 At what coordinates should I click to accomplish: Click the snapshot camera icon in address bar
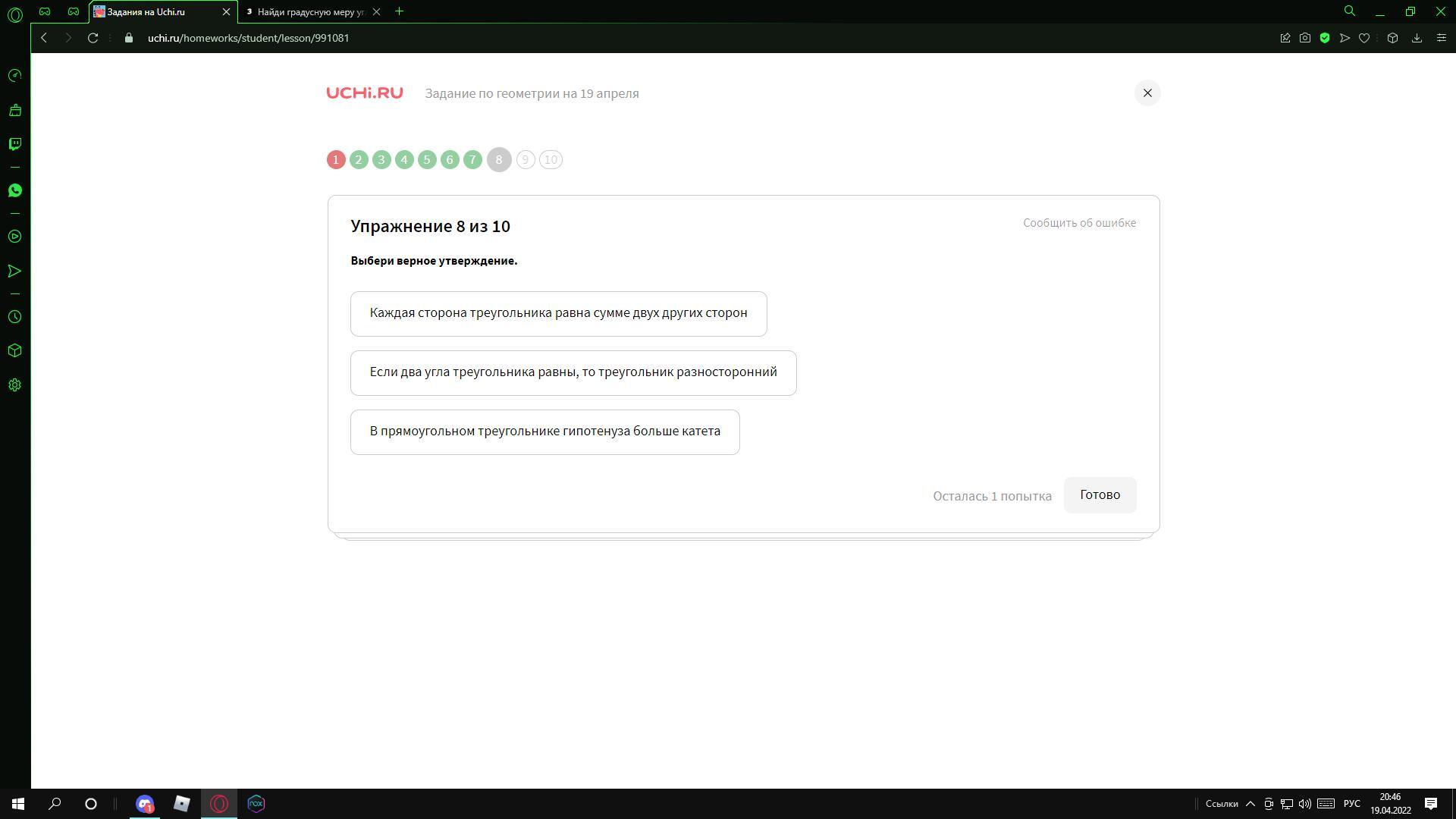coord(1305,38)
